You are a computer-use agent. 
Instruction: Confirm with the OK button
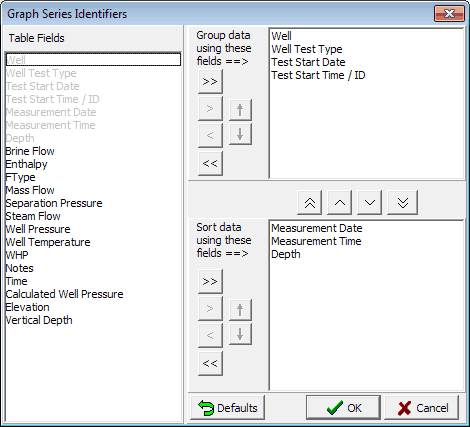(x=343, y=408)
